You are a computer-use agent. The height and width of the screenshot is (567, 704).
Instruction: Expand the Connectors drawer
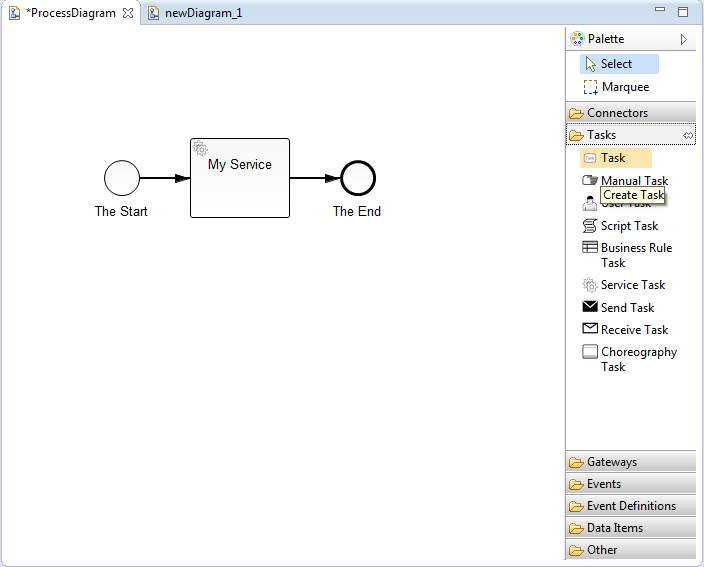(631, 113)
